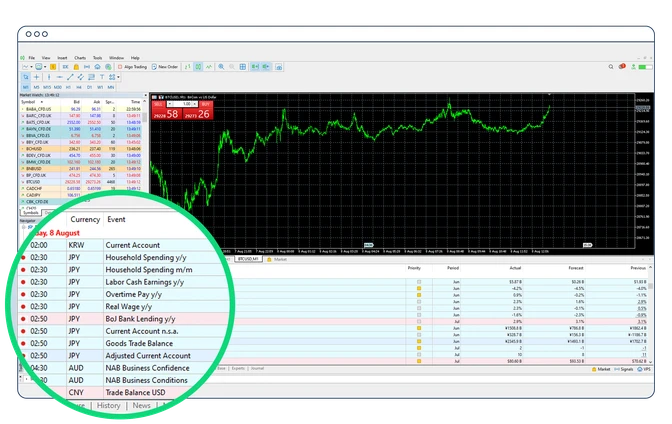
Task: Select the H1 timeframe
Action: (x=68, y=87)
